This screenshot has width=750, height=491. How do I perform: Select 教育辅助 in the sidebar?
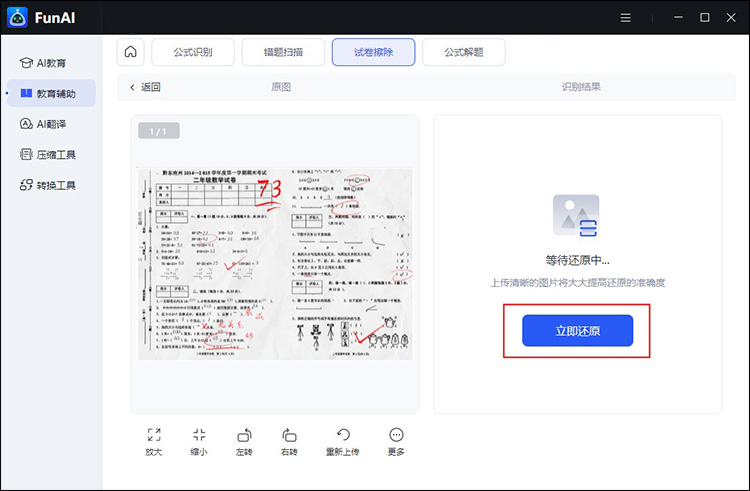coord(51,93)
